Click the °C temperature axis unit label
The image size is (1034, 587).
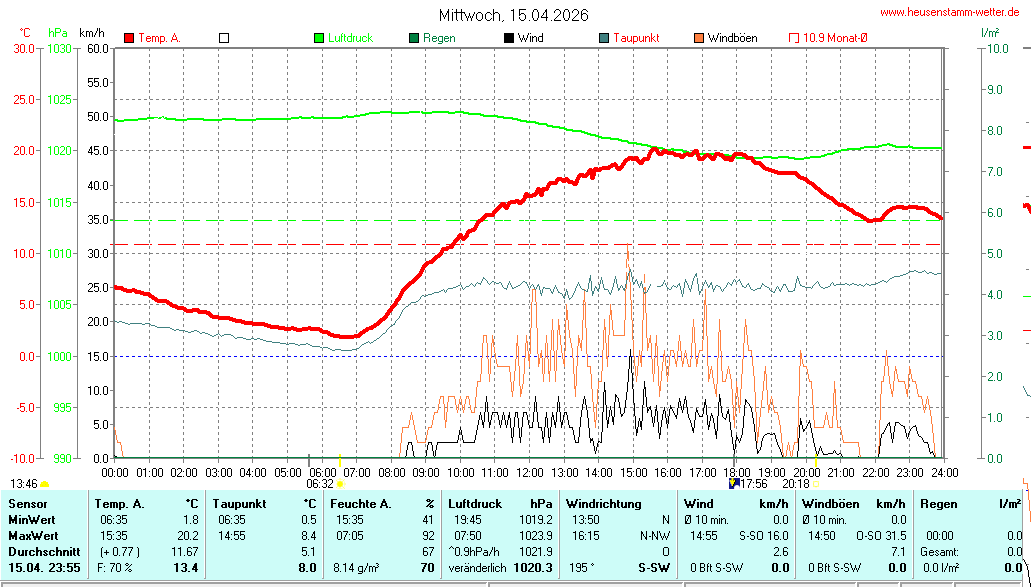pyautogui.click(x=25, y=33)
